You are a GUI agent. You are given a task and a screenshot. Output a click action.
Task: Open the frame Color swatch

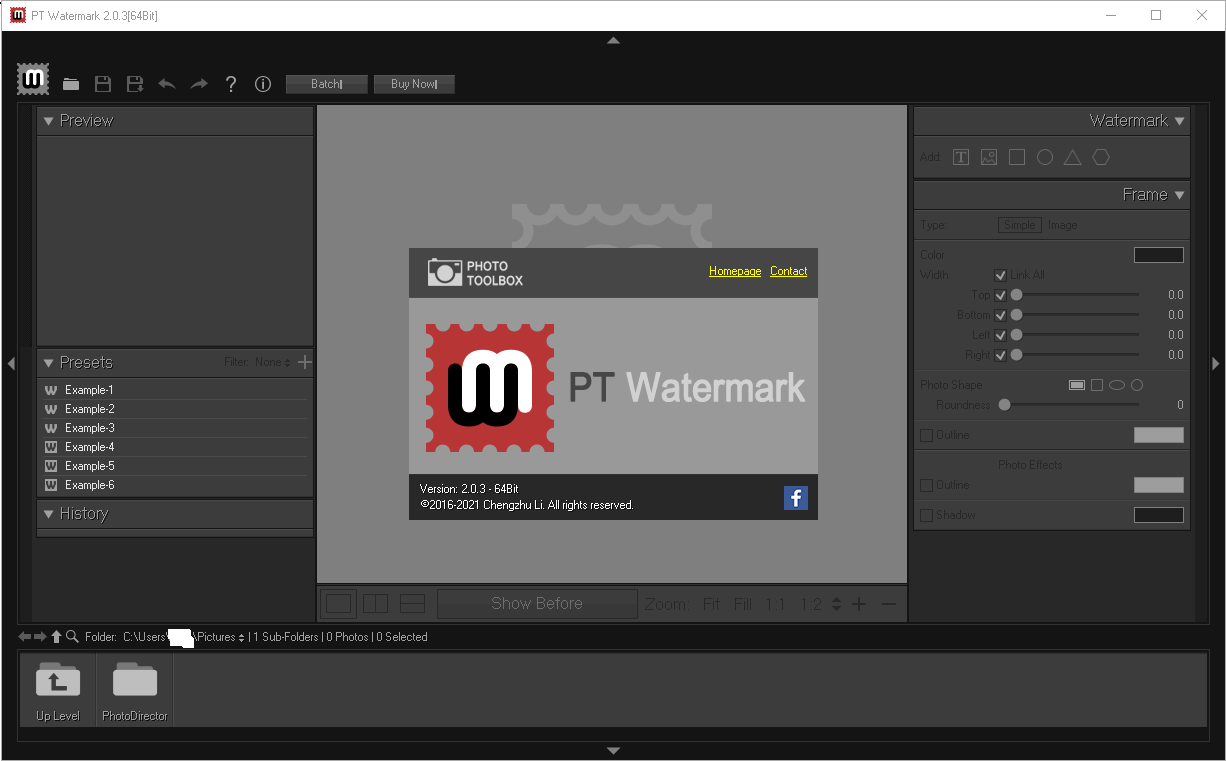[x=1159, y=255]
